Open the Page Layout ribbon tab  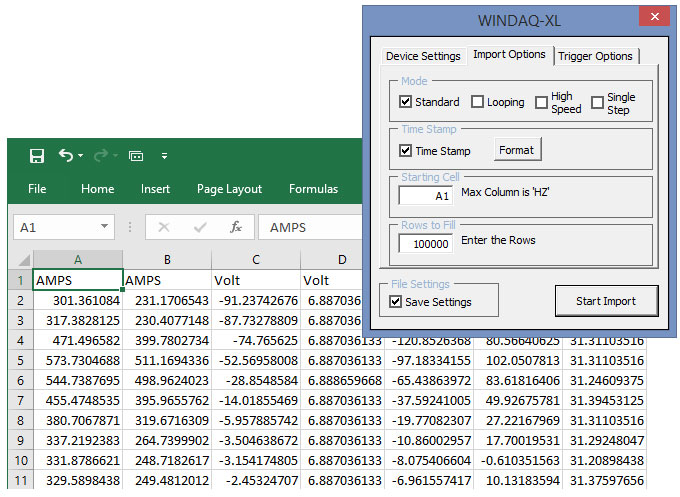pyautogui.click(x=229, y=189)
